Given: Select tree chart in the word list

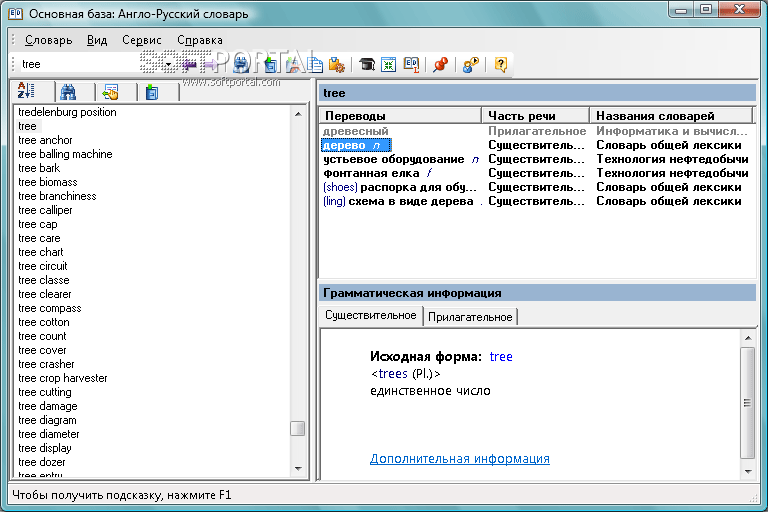Looking at the screenshot, I should [x=41, y=252].
